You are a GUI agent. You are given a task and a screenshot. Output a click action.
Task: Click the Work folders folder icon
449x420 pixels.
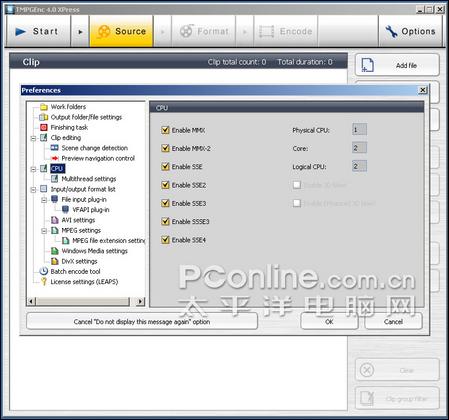point(44,107)
